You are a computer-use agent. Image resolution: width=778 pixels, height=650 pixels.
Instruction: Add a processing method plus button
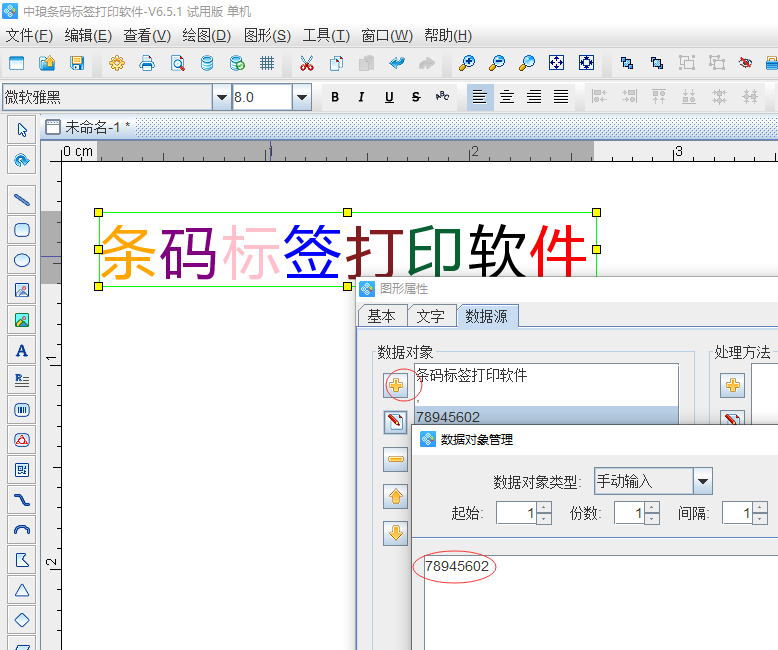pos(732,385)
